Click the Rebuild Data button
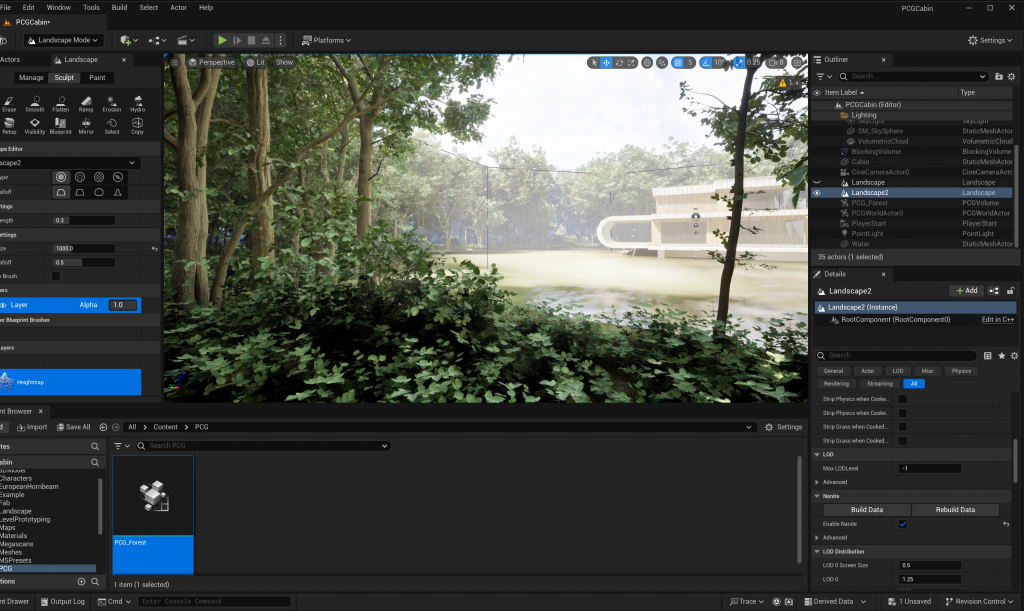1024x611 pixels. 954,510
